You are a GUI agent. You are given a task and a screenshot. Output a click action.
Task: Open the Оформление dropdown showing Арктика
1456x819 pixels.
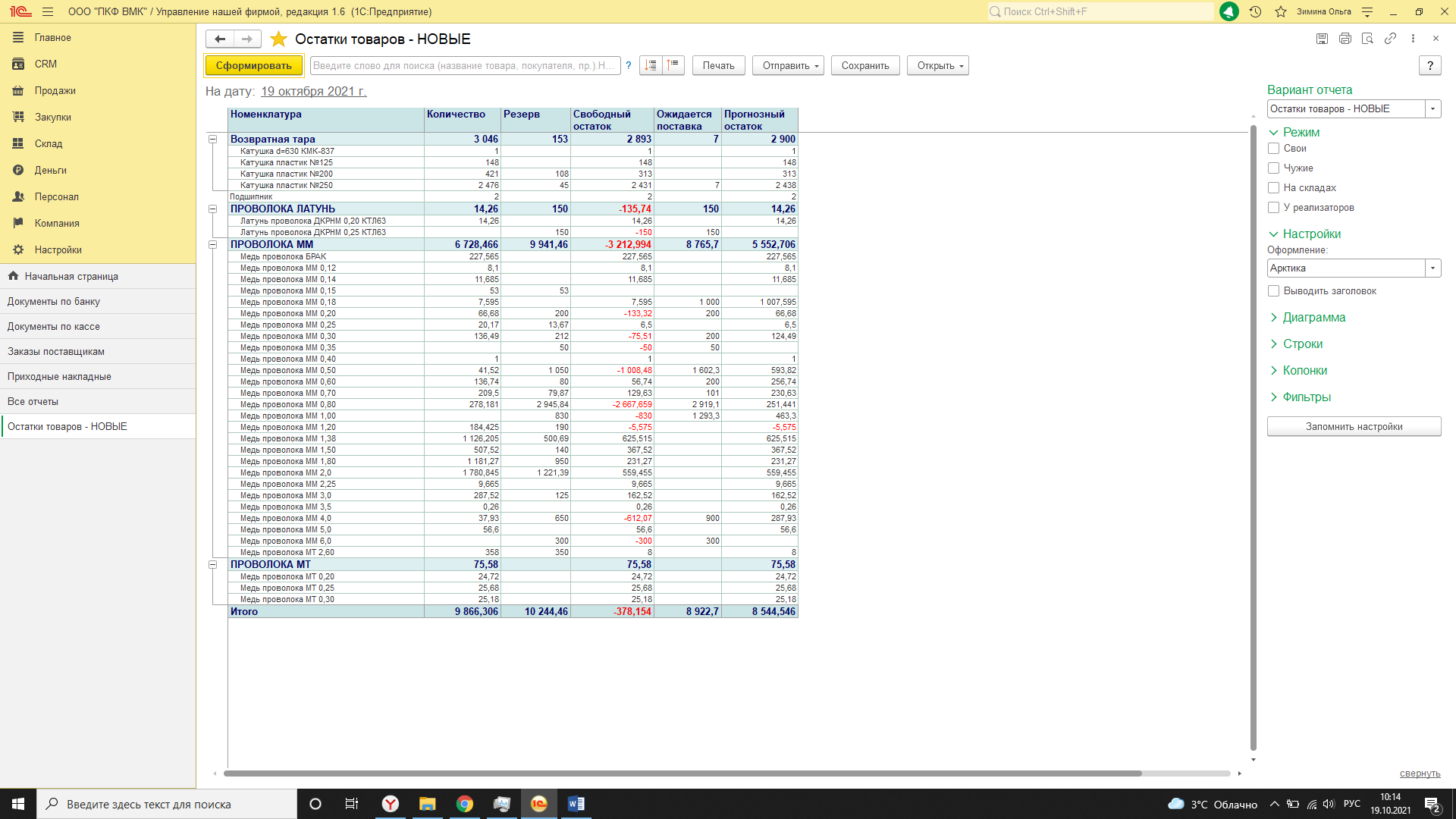click(x=1432, y=268)
